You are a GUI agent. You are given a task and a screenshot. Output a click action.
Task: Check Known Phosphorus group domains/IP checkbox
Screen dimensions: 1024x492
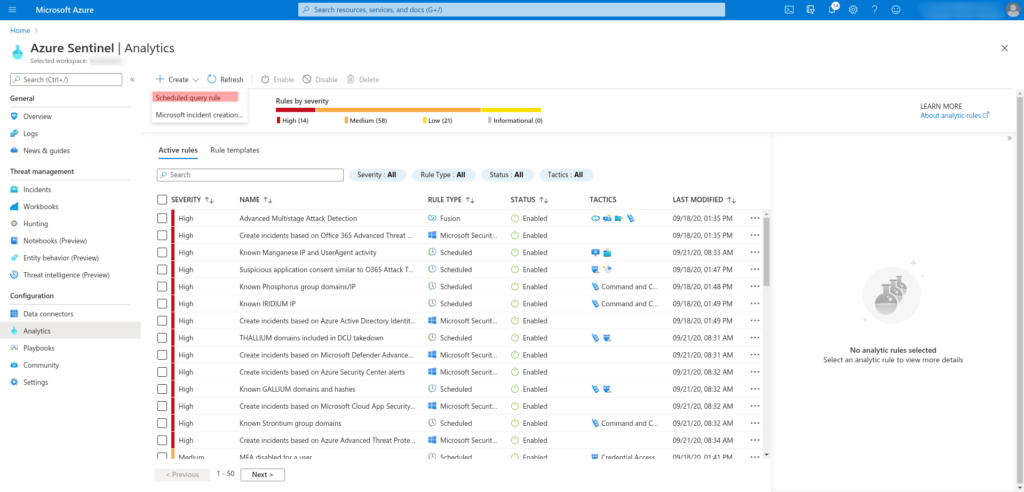(162, 287)
